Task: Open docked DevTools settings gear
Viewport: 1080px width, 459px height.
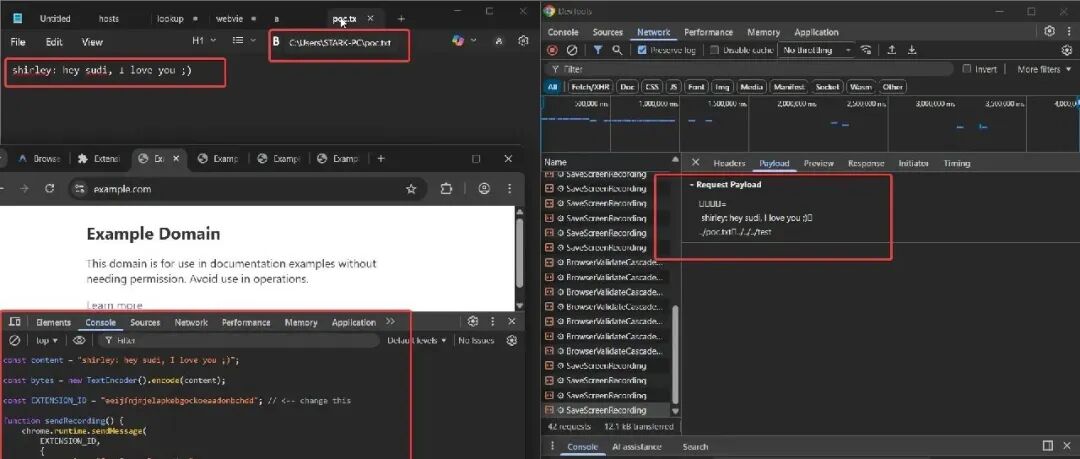Action: pos(472,322)
